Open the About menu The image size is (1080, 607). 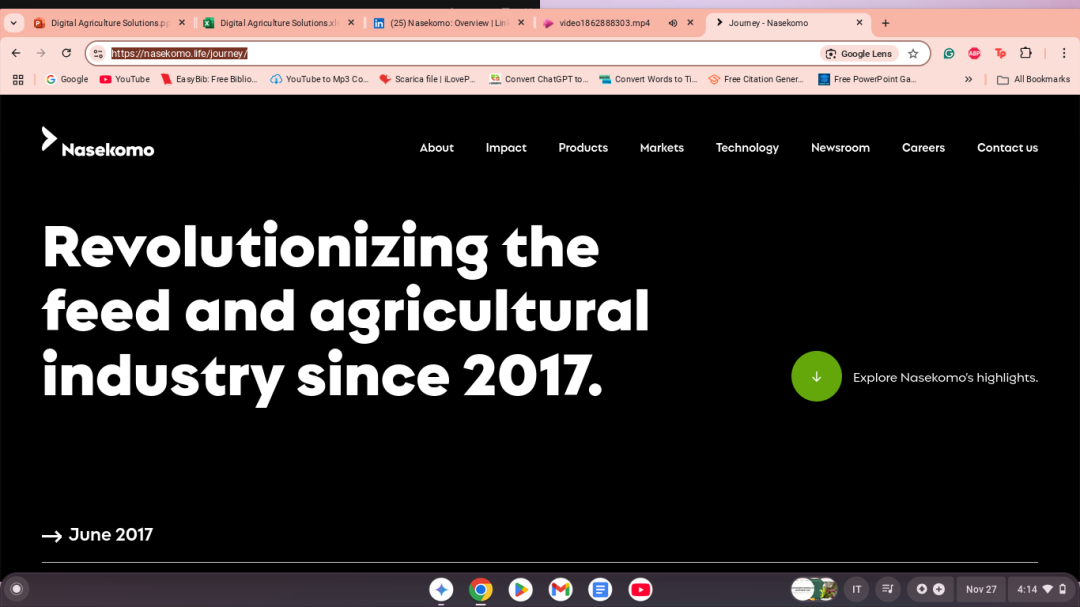tap(437, 147)
